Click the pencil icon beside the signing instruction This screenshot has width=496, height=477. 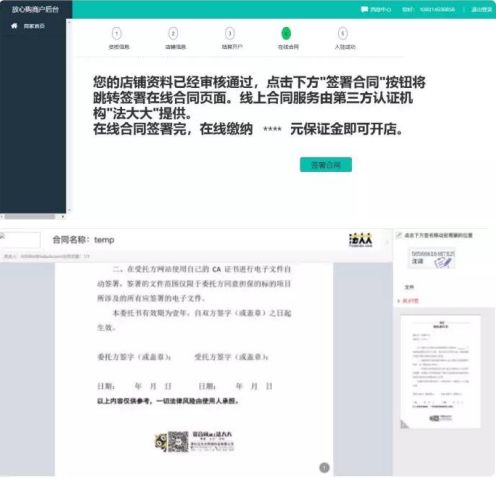coord(399,235)
